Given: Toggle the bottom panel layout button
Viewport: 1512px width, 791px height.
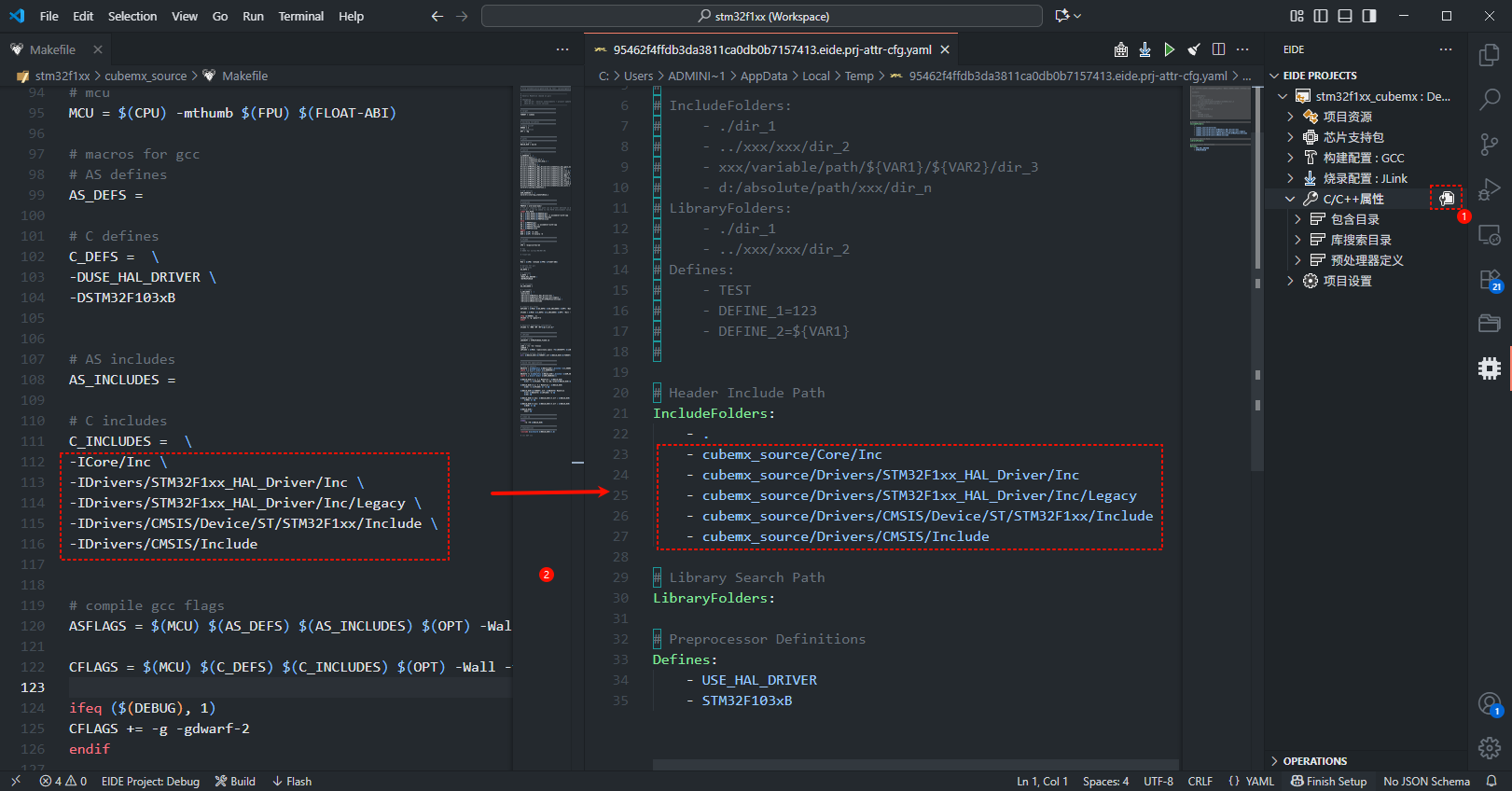Looking at the screenshot, I should (1345, 16).
